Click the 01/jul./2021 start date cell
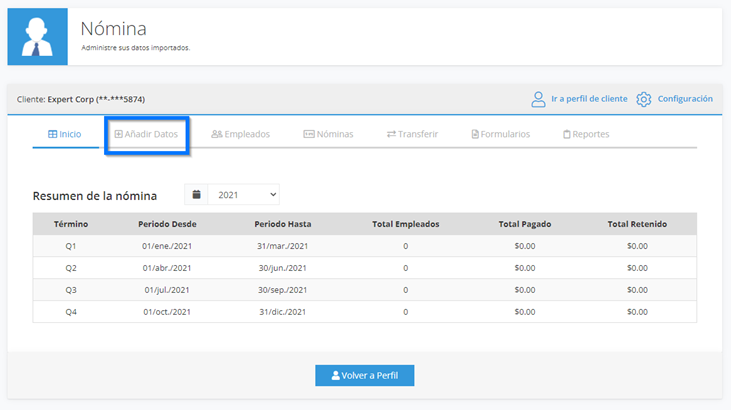This screenshot has height=410, width=731. (167, 290)
